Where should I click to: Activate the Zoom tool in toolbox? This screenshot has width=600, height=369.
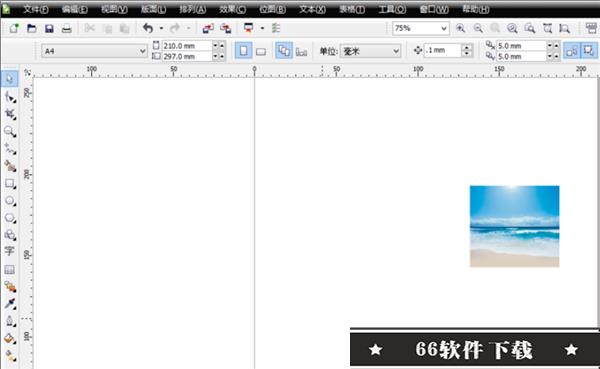pyautogui.click(x=10, y=131)
